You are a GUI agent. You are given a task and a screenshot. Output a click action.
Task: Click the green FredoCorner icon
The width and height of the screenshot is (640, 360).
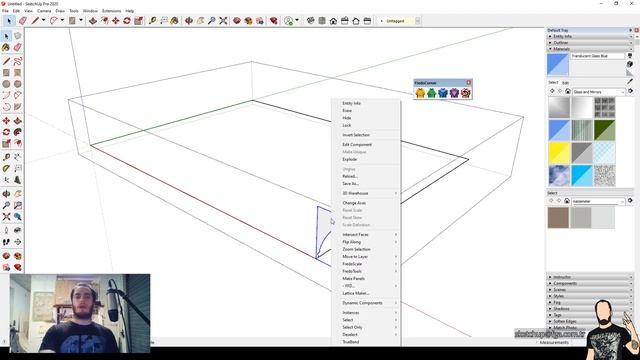coord(431,93)
